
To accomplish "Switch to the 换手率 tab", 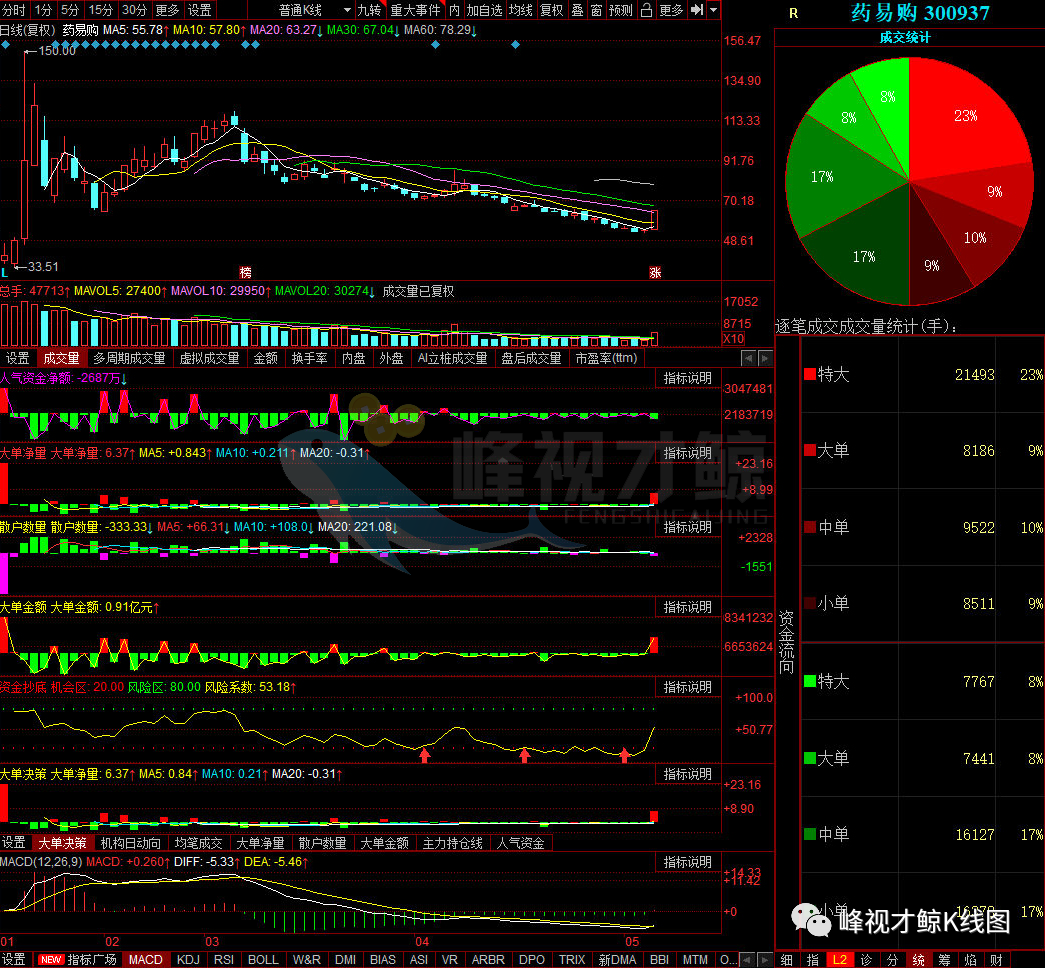I will tap(309, 359).
